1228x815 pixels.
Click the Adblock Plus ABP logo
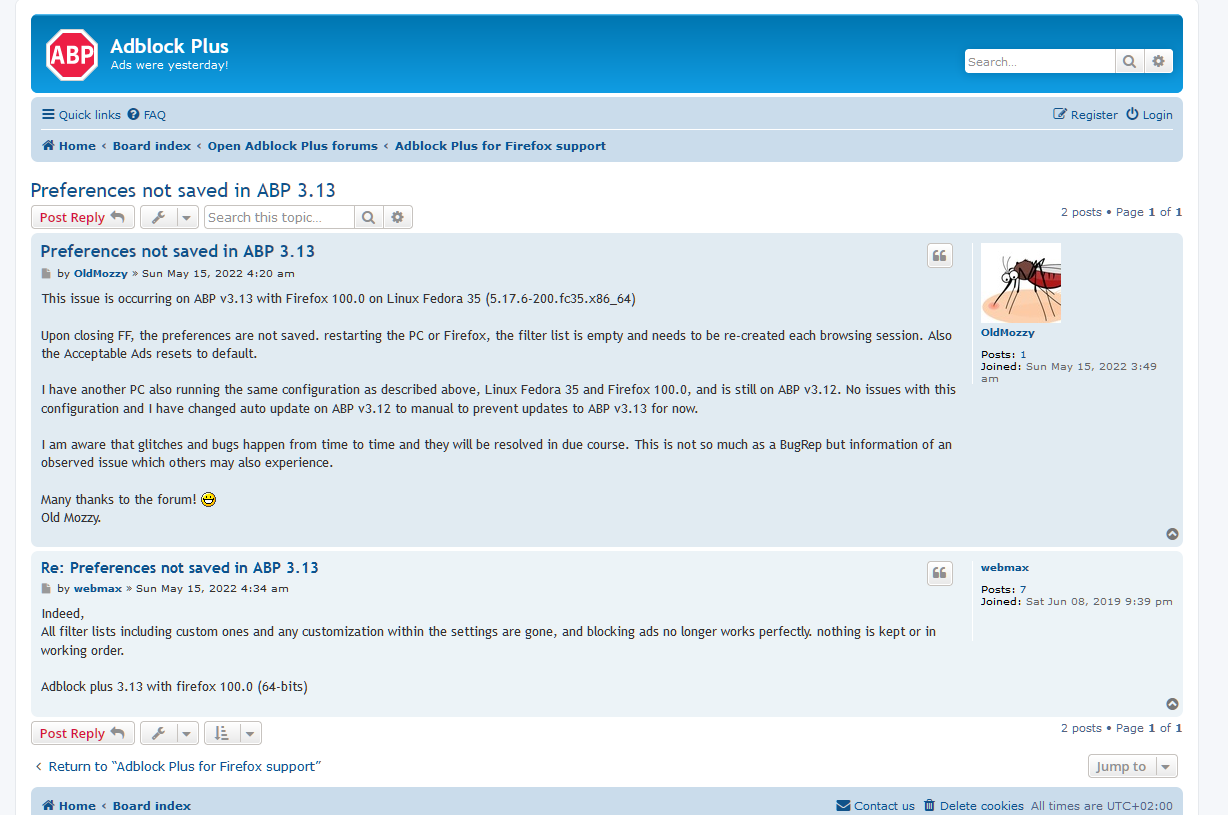click(x=72, y=55)
